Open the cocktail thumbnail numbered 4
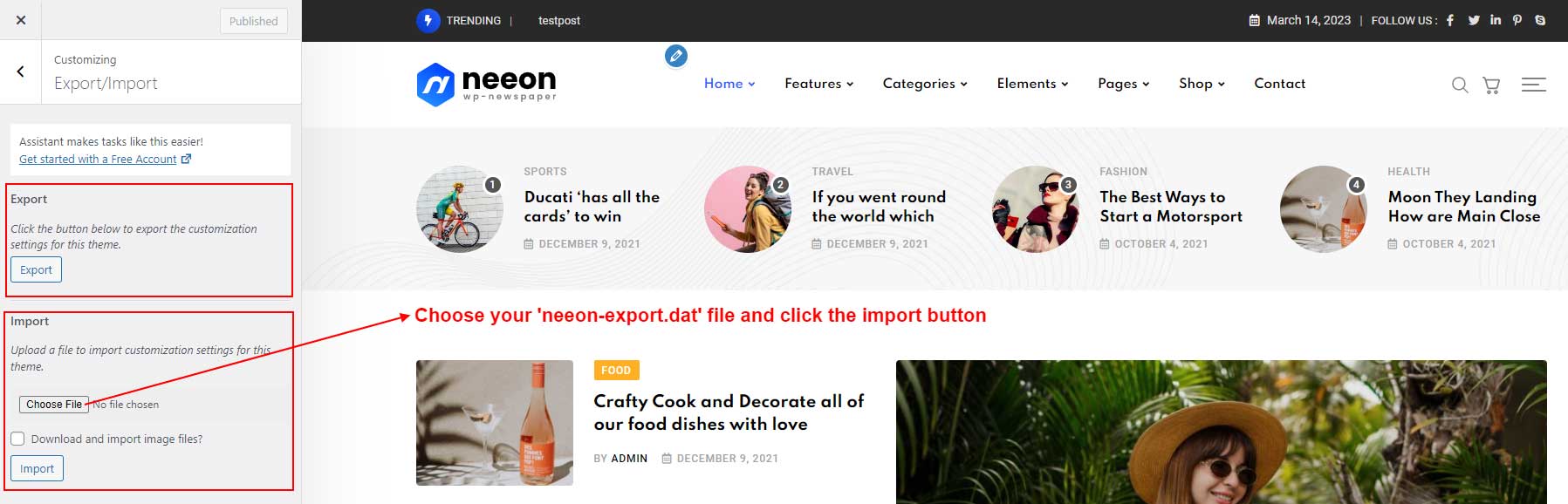This screenshot has height=504, width=1568. click(x=1324, y=209)
